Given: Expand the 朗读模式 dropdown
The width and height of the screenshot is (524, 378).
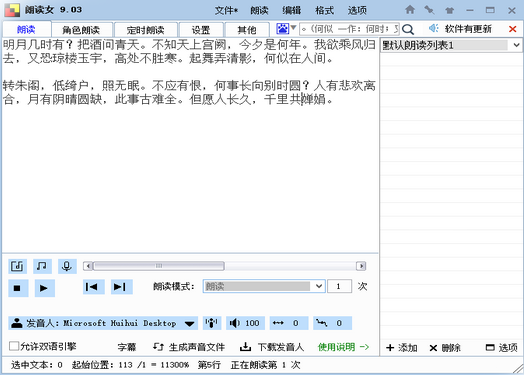Looking at the screenshot, I should coord(319,286).
